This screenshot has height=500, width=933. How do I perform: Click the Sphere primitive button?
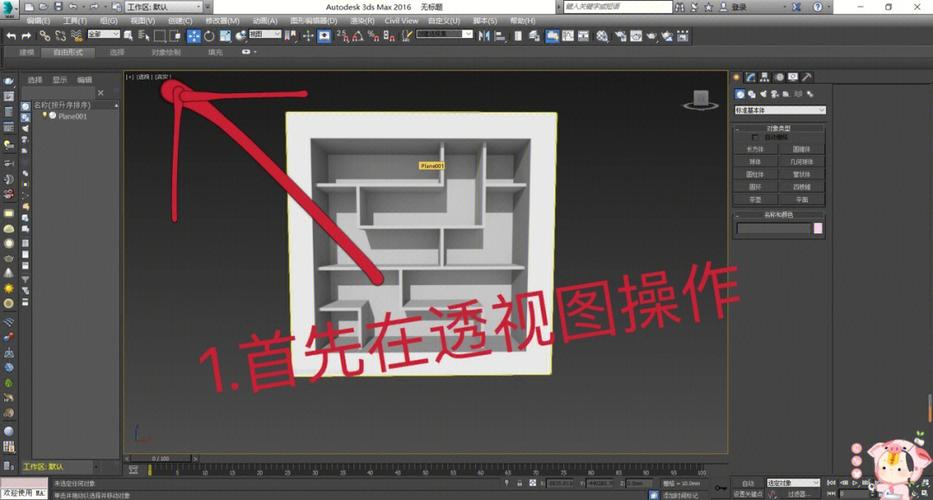pyautogui.click(x=755, y=162)
